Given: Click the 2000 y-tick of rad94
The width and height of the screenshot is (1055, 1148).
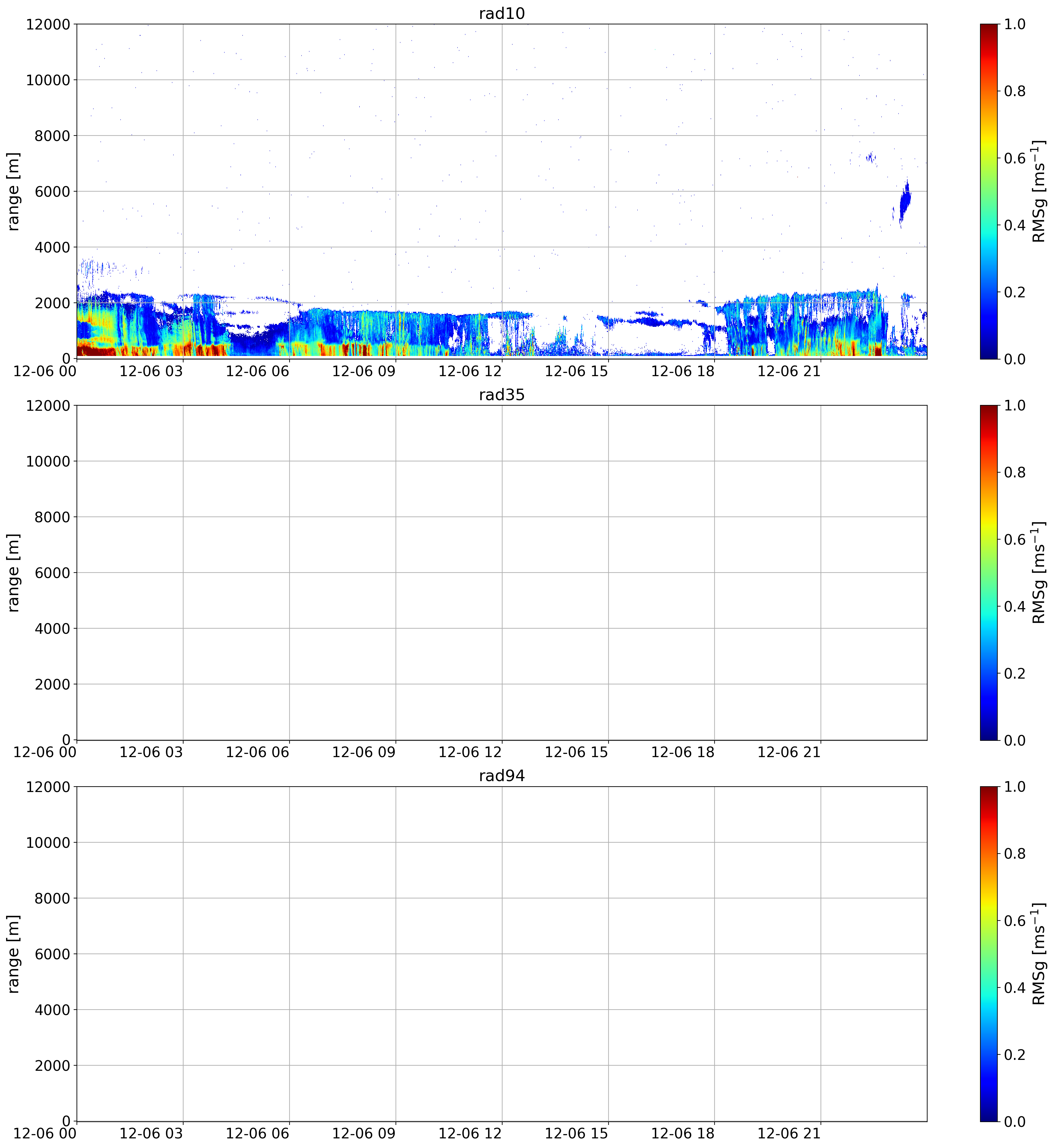Looking at the screenshot, I should [52, 1066].
